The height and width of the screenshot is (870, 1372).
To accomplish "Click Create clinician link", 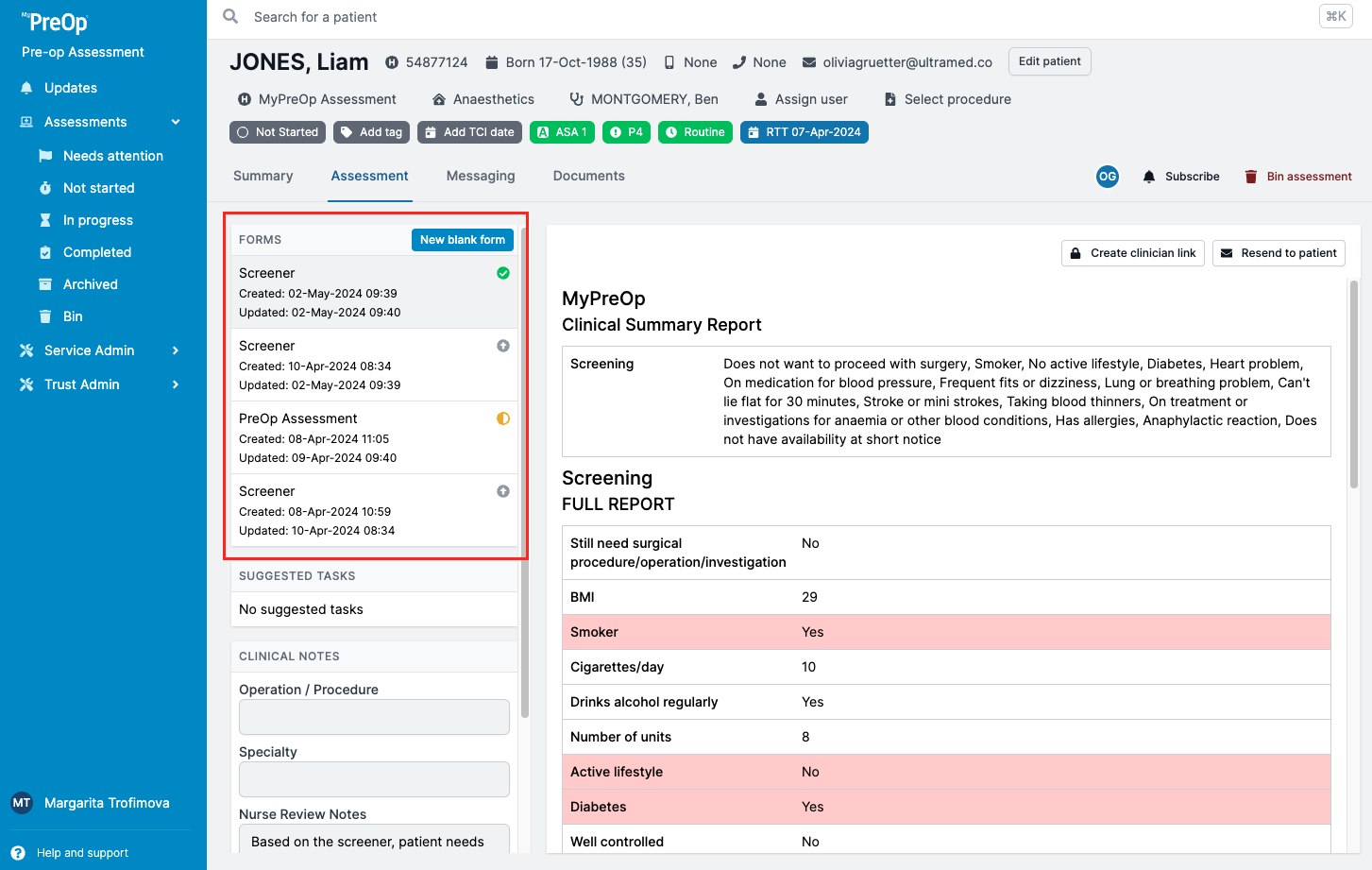I will coord(1133,253).
